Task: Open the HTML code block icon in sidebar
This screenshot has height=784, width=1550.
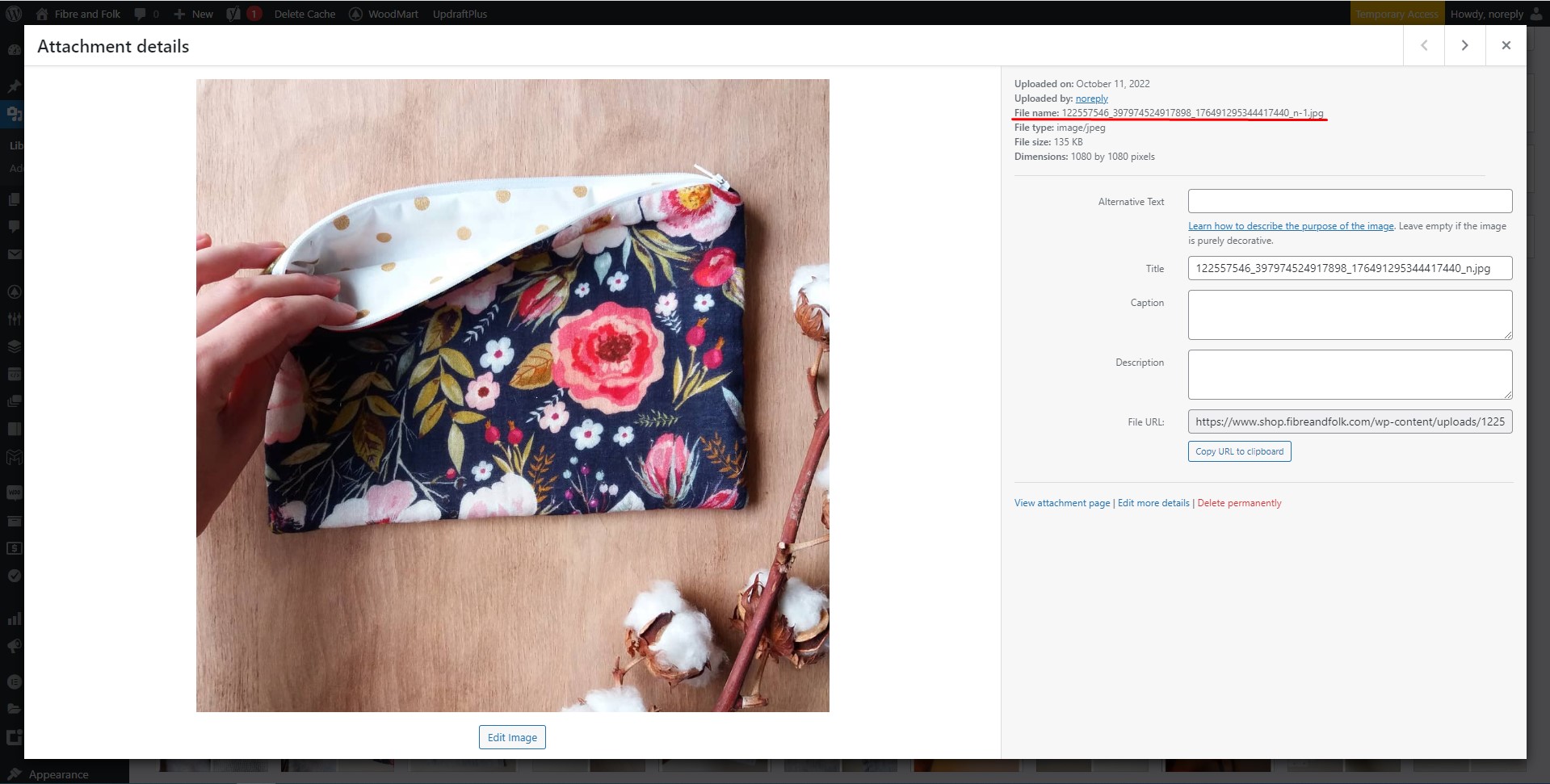Action: tap(14, 374)
